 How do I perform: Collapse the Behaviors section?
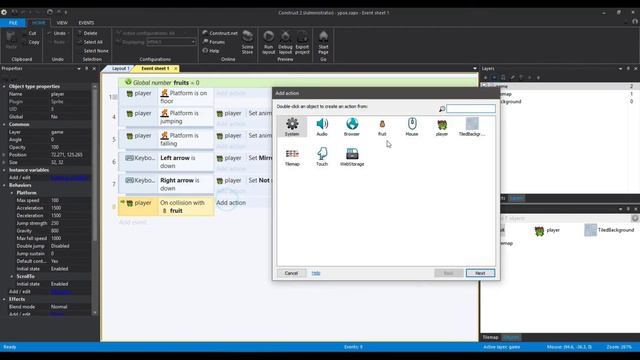pyautogui.click(x=4, y=185)
